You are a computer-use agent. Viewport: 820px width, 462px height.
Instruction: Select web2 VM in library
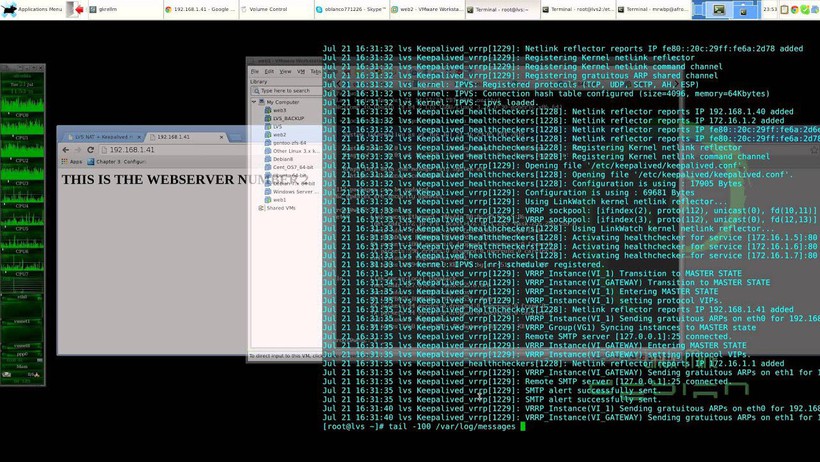[280, 135]
